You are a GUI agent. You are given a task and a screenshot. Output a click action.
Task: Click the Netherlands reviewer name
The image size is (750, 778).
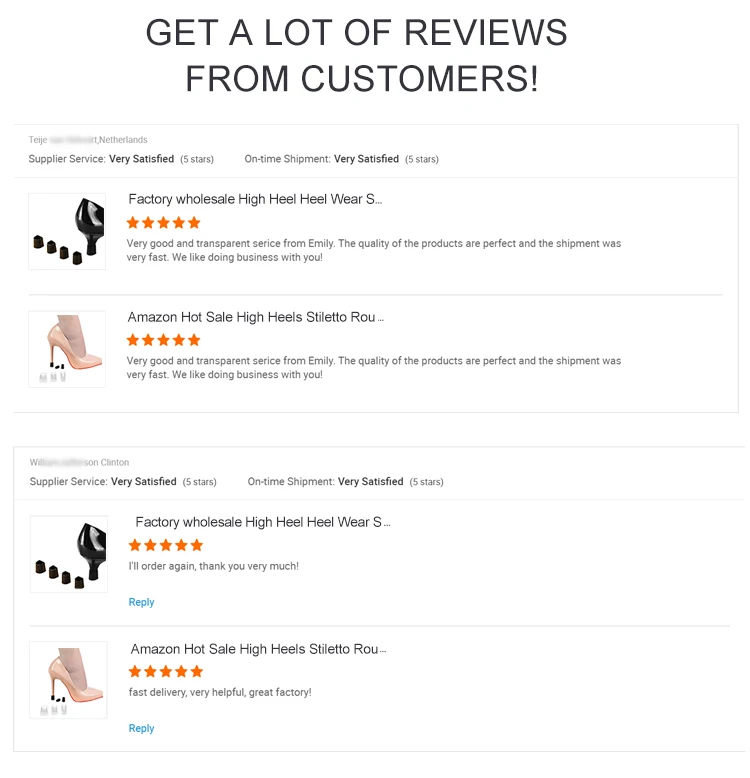(88, 140)
